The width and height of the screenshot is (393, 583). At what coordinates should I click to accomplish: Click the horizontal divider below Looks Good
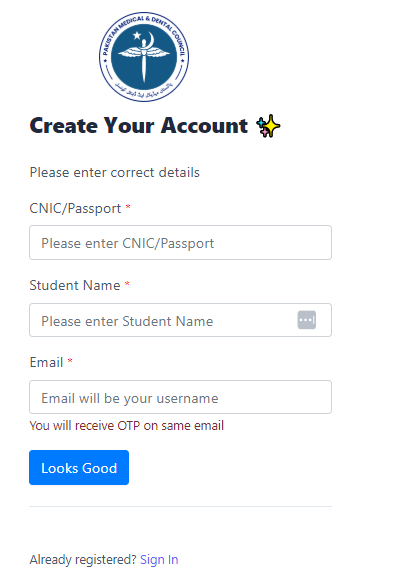180,506
